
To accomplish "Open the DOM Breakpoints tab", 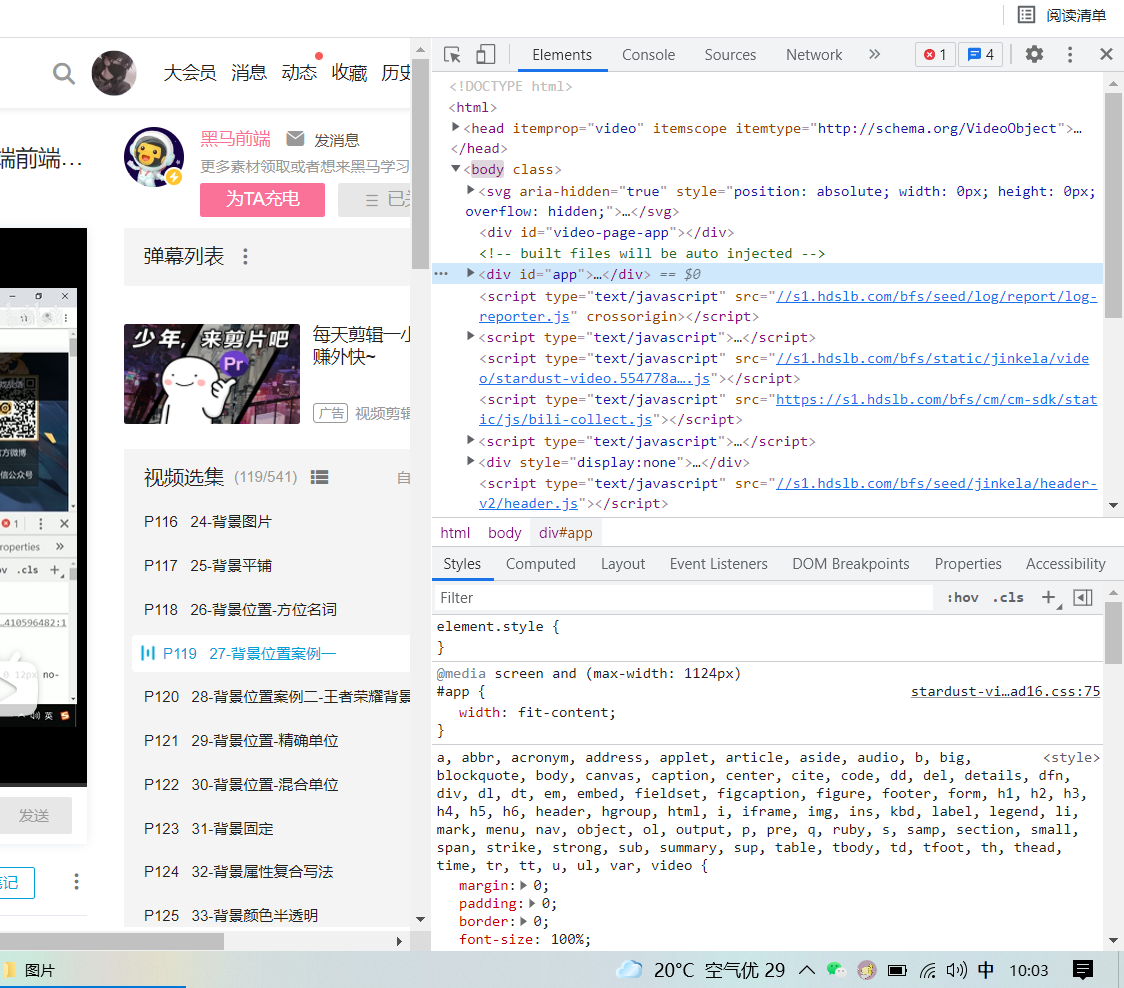I will click(850, 564).
